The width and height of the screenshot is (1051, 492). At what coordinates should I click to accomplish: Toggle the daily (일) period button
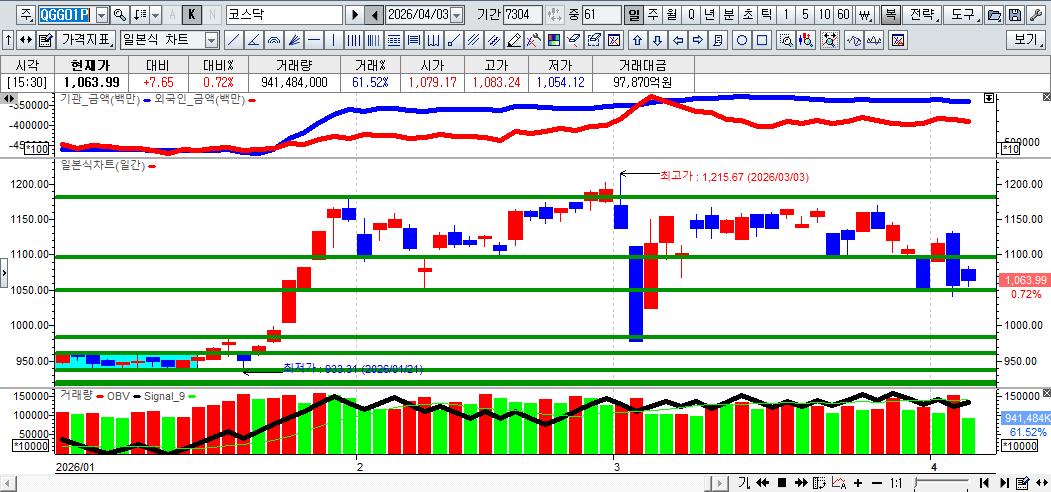[x=633, y=15]
